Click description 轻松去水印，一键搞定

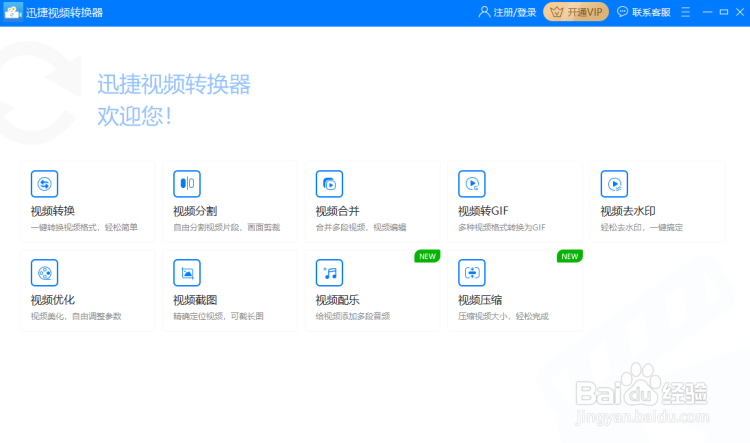[642, 227]
